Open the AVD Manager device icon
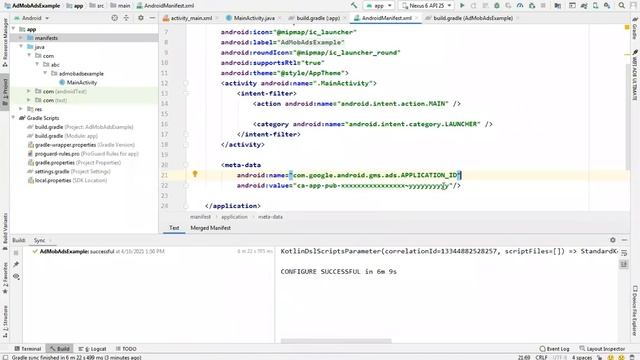 [x=596, y=6]
